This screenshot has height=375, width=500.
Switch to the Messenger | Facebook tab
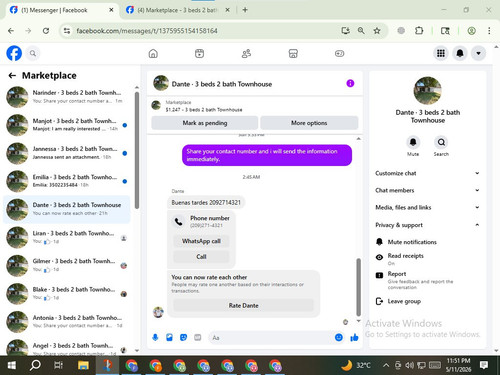coord(62,10)
